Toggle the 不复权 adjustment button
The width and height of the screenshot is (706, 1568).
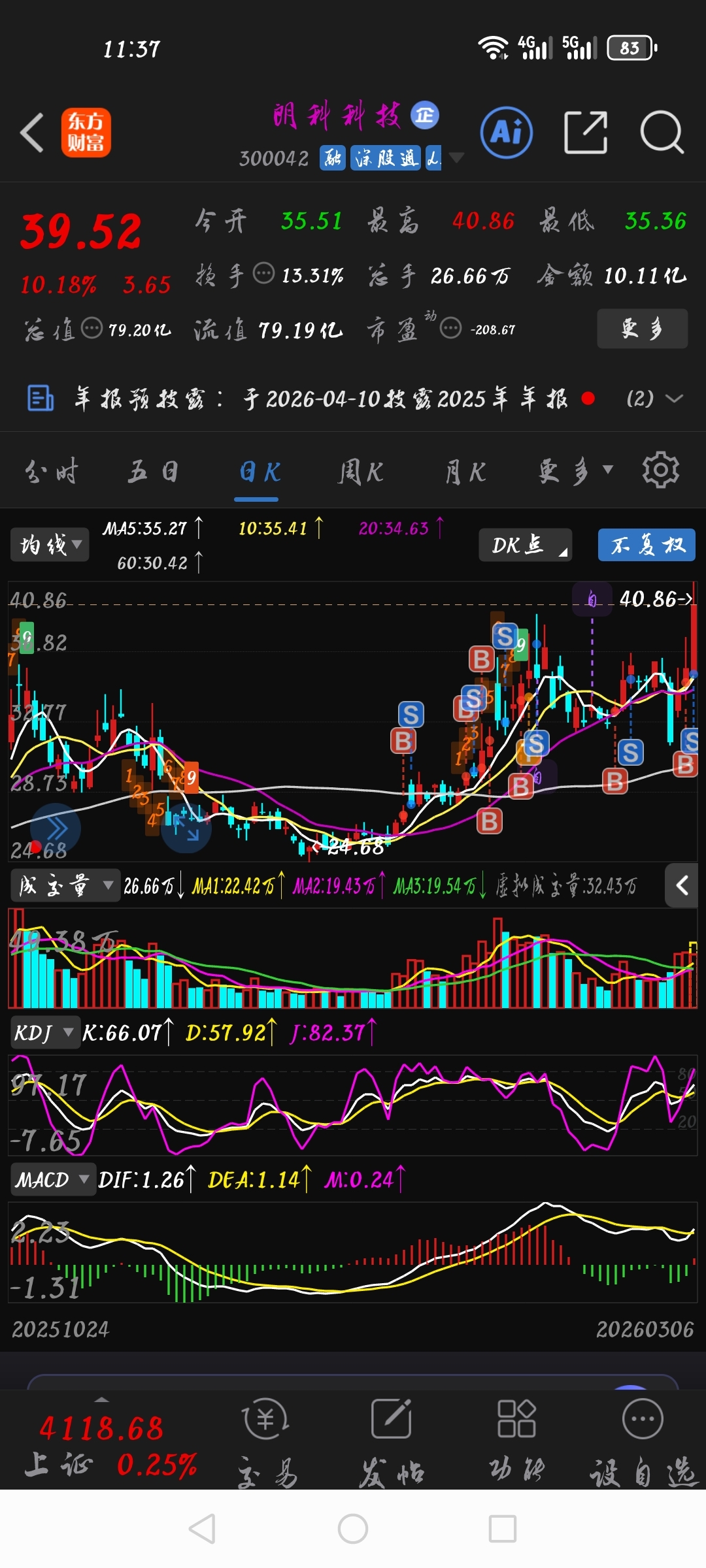pyautogui.click(x=647, y=545)
